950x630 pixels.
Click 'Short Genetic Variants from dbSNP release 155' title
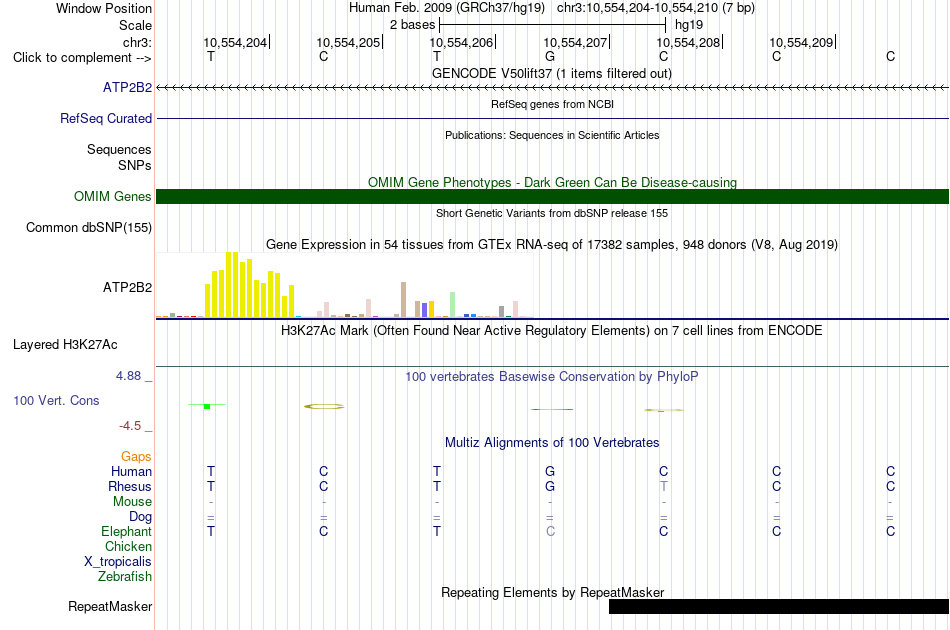click(552, 213)
